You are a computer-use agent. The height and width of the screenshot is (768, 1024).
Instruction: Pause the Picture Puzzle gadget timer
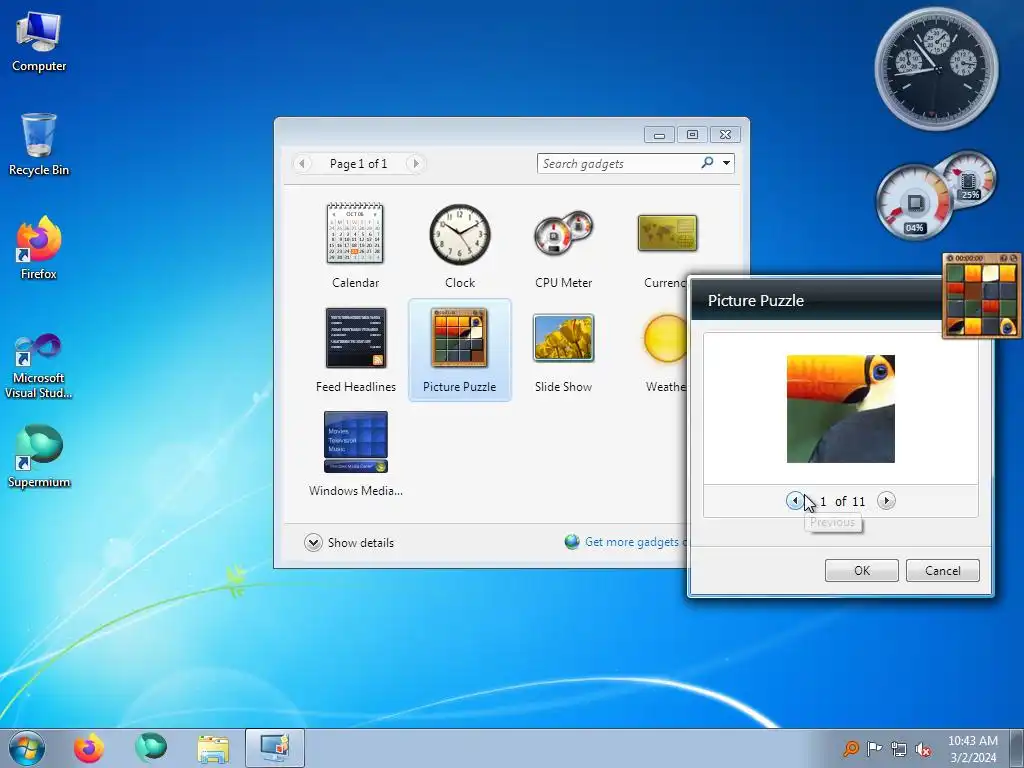tap(950, 259)
